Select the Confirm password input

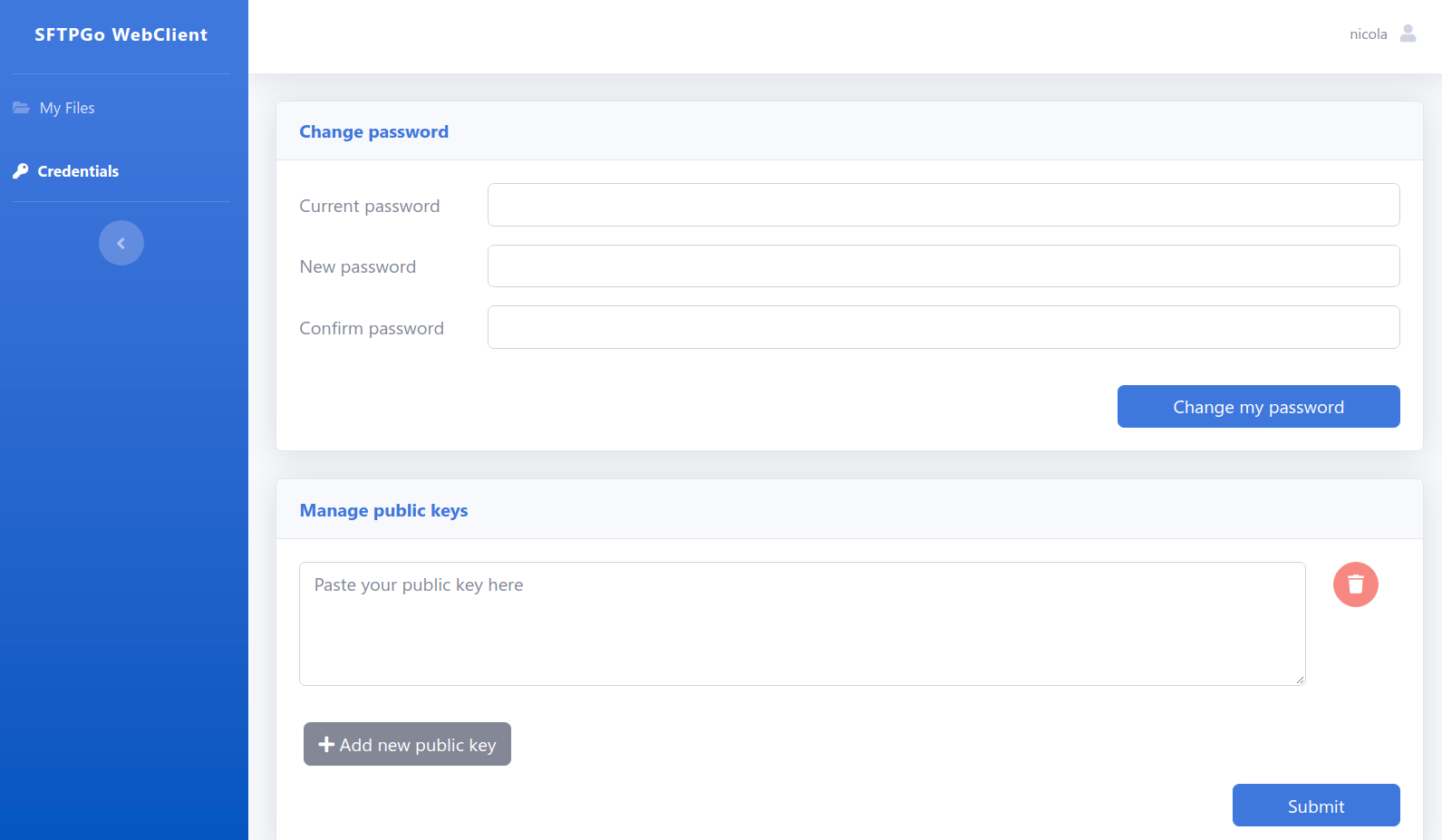point(943,327)
